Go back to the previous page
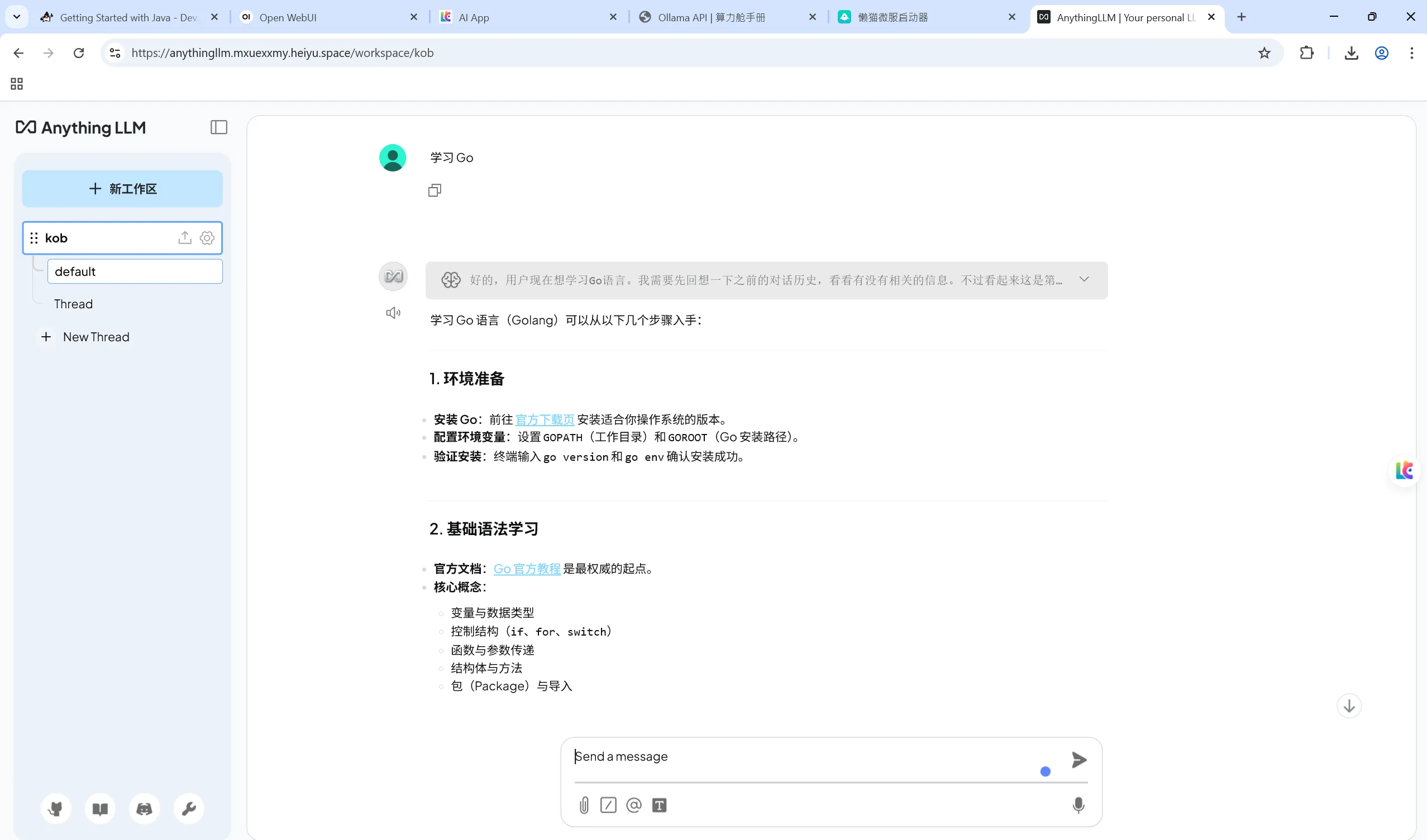 pyautogui.click(x=18, y=52)
